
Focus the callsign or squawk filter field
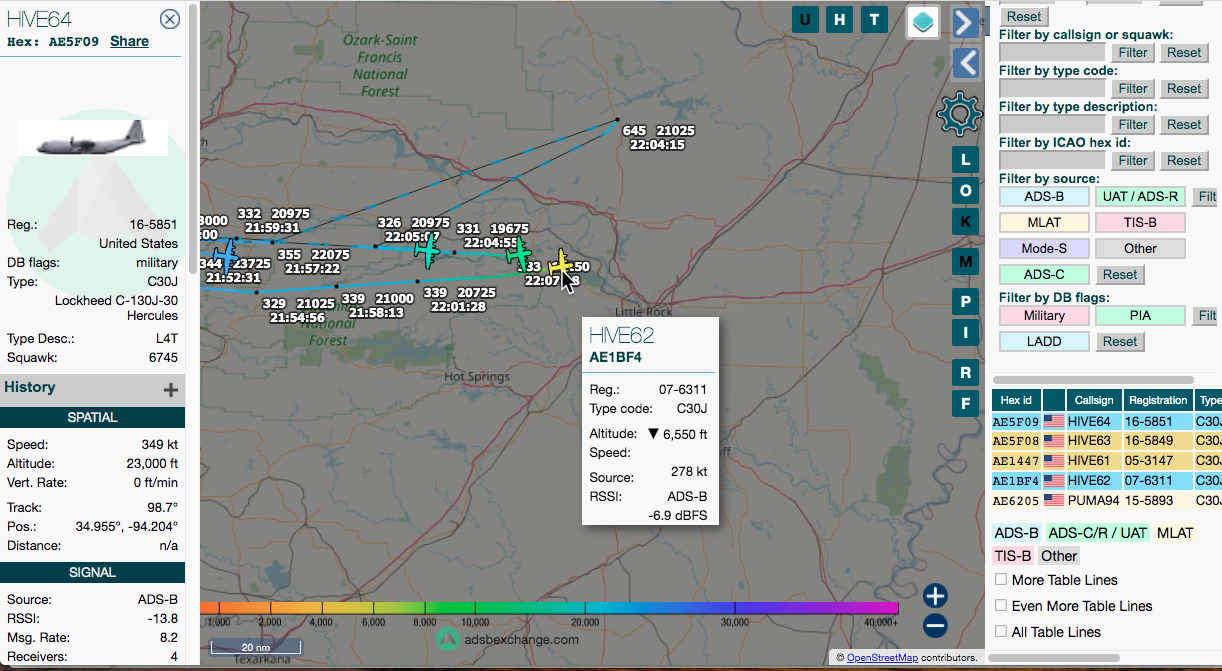pos(1052,52)
